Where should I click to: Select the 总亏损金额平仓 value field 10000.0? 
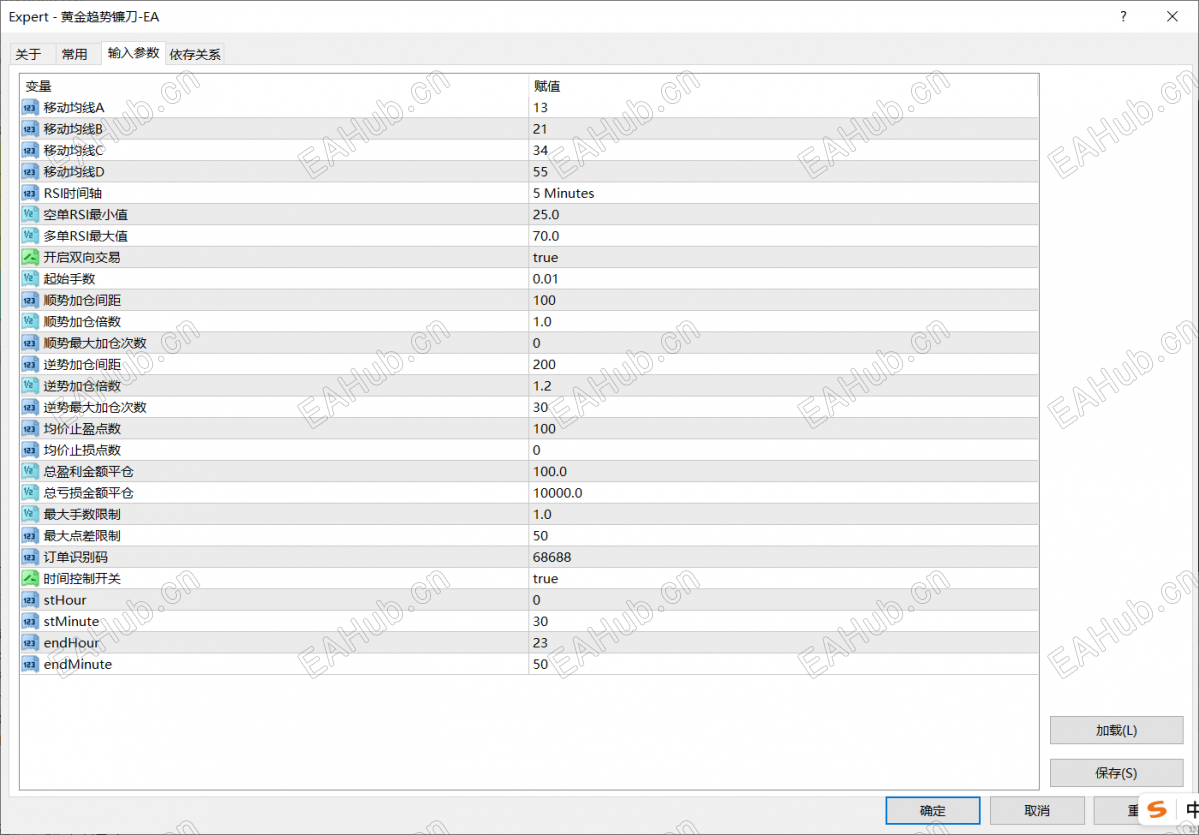click(x=783, y=492)
